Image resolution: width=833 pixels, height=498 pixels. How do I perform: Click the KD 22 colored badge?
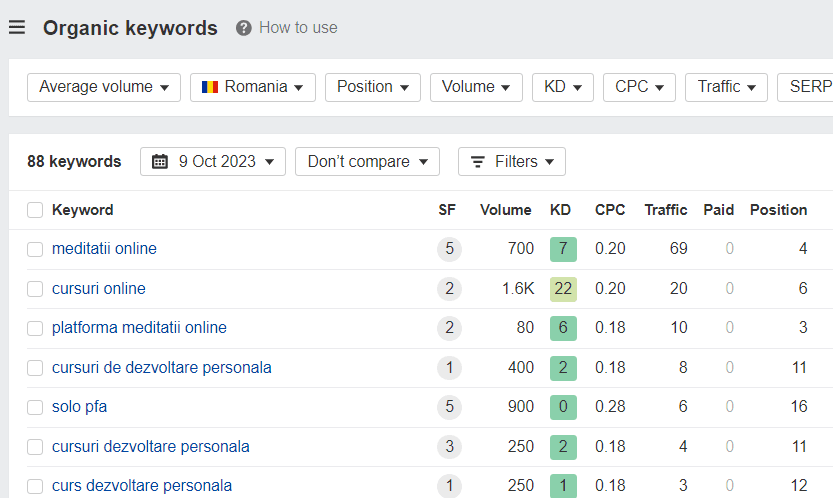pos(563,289)
